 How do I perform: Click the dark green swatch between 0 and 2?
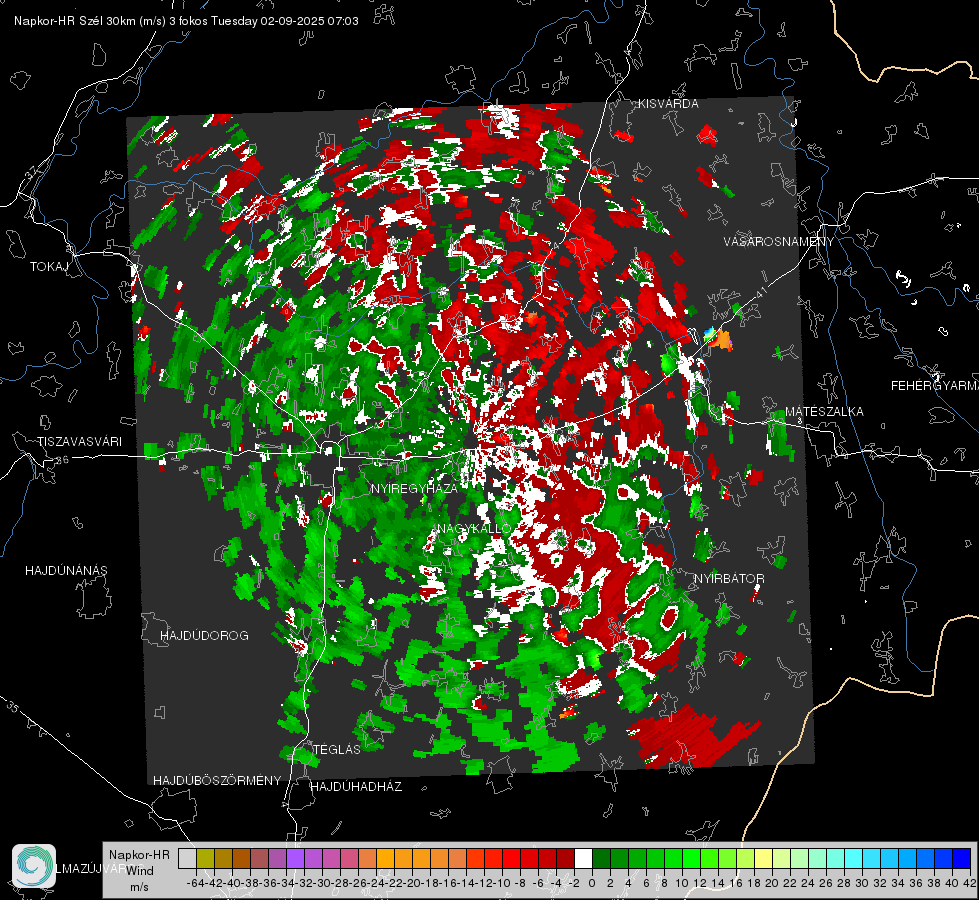[601, 859]
